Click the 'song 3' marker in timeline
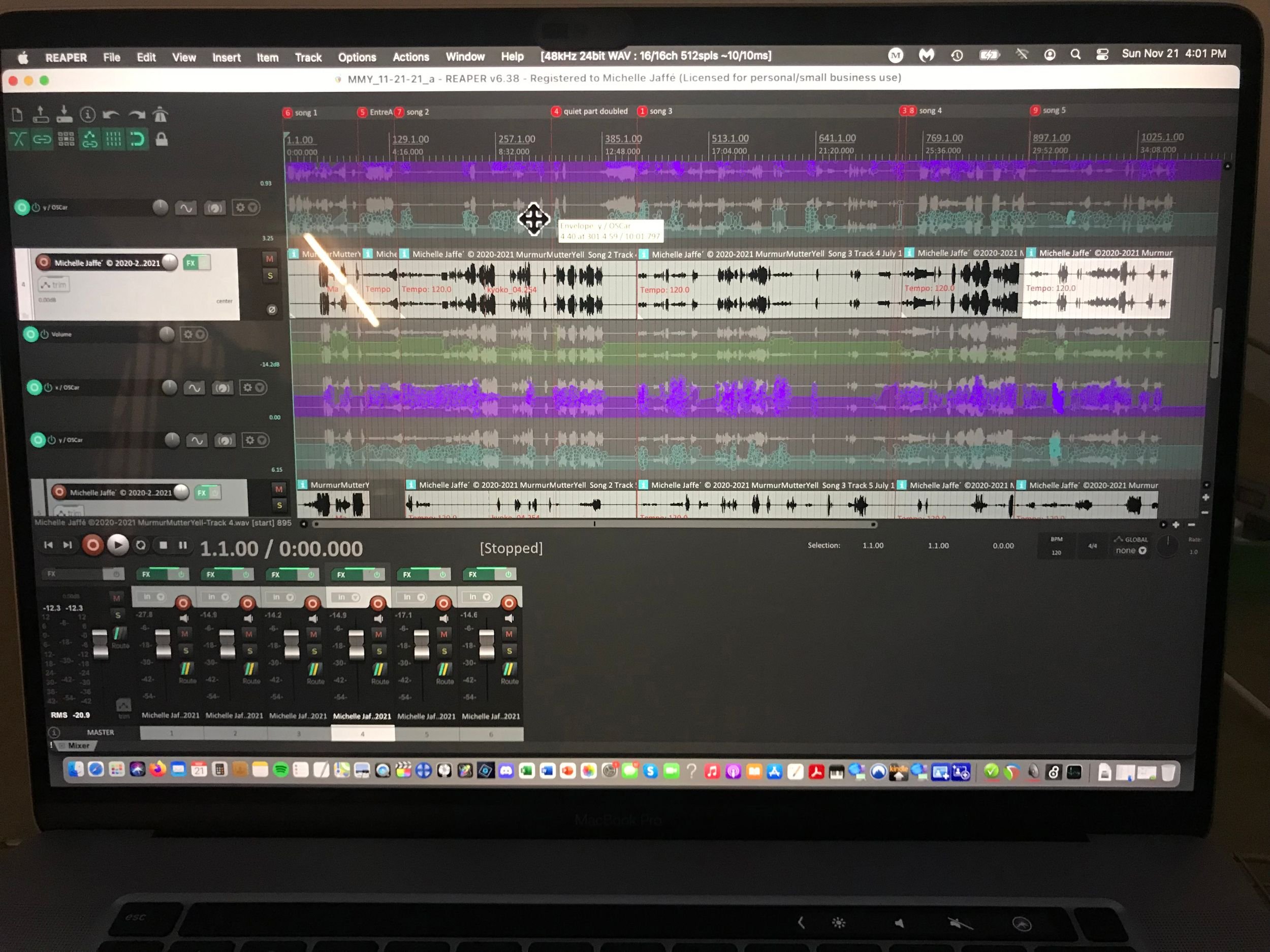Viewport: 1270px width, 952px height. click(660, 111)
